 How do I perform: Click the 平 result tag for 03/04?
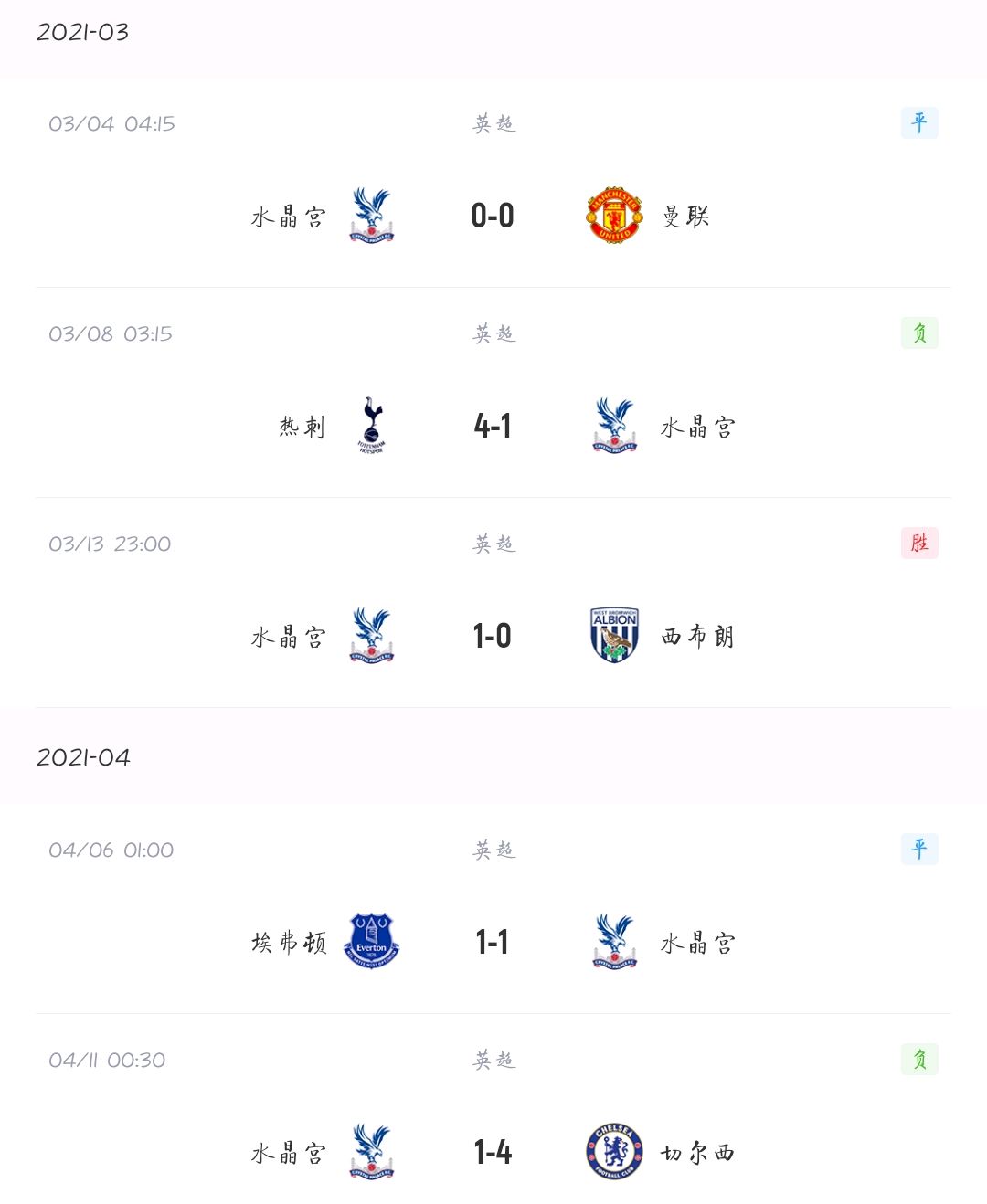(919, 122)
